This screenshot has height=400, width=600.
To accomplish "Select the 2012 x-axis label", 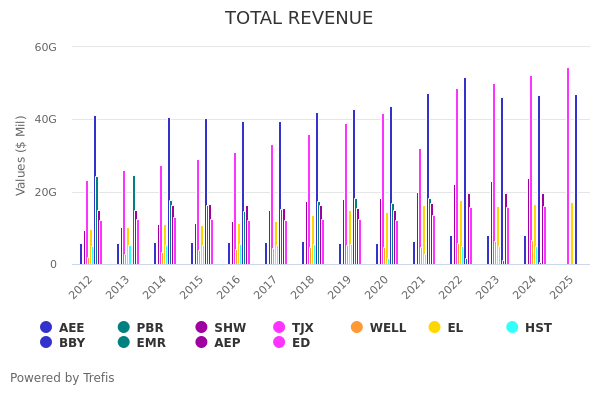I will (82, 285).
